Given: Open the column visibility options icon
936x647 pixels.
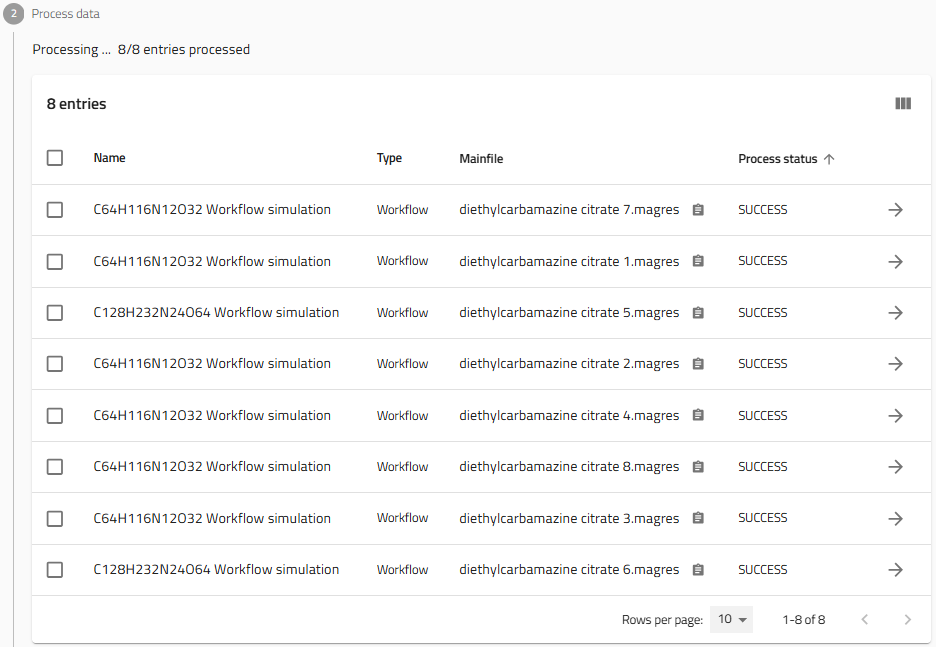Looking at the screenshot, I should tap(903, 104).
